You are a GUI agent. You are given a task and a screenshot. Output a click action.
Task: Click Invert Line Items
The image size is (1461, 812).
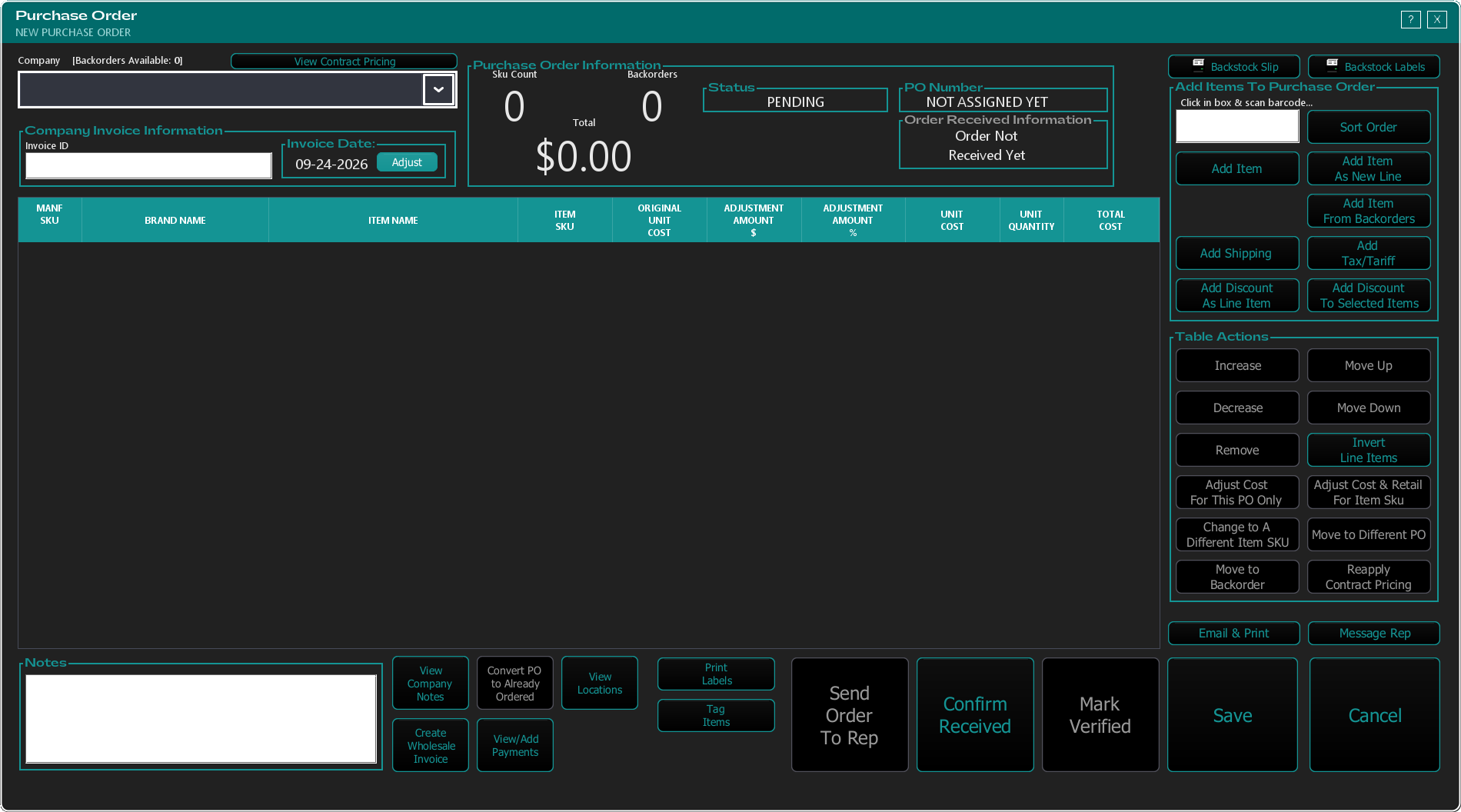coord(1369,450)
